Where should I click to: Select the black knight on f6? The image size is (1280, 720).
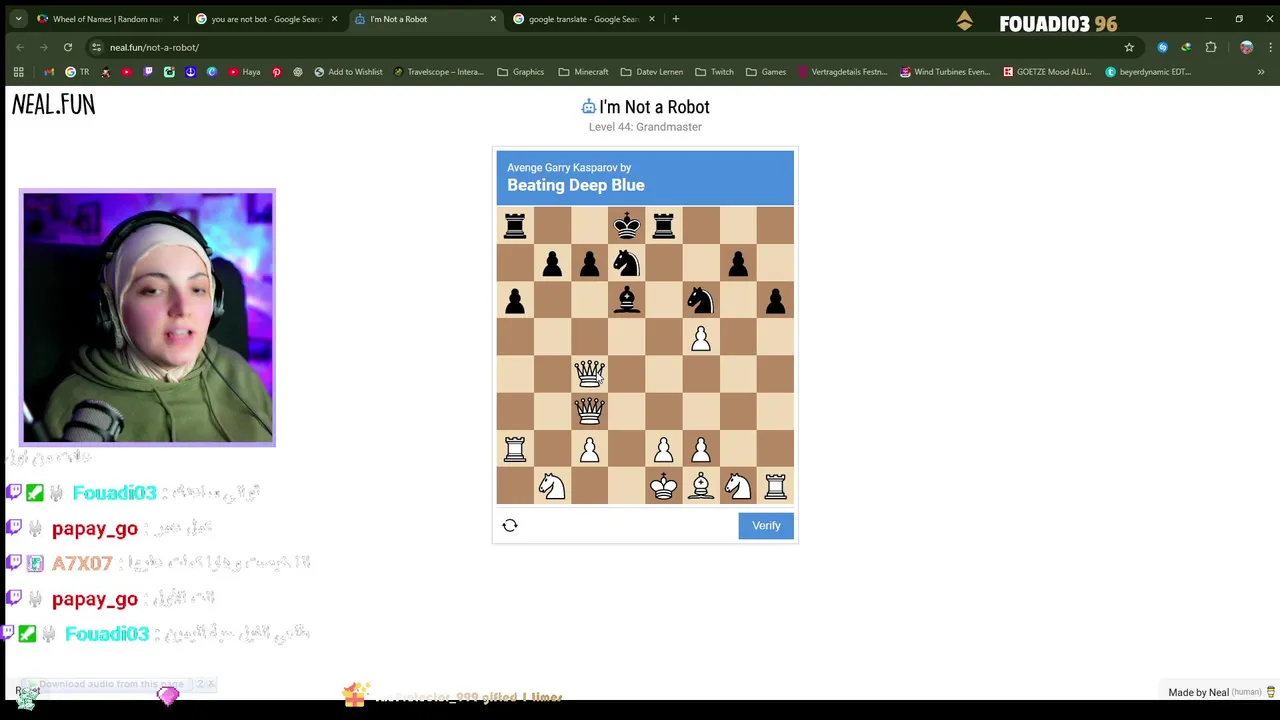701,300
